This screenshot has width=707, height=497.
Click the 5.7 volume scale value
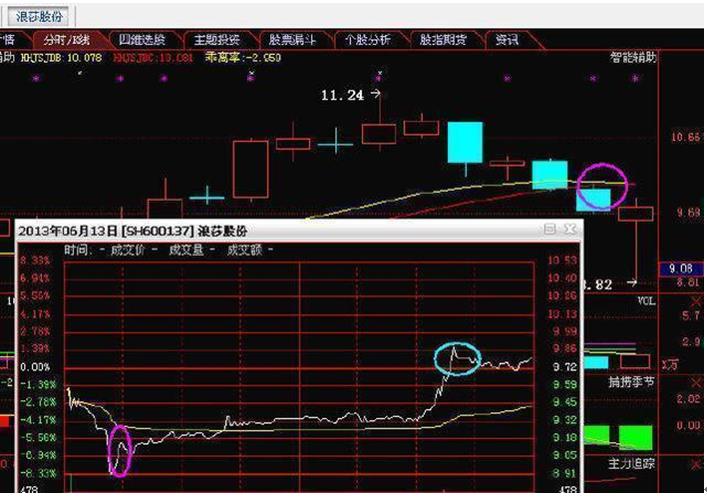692,316
